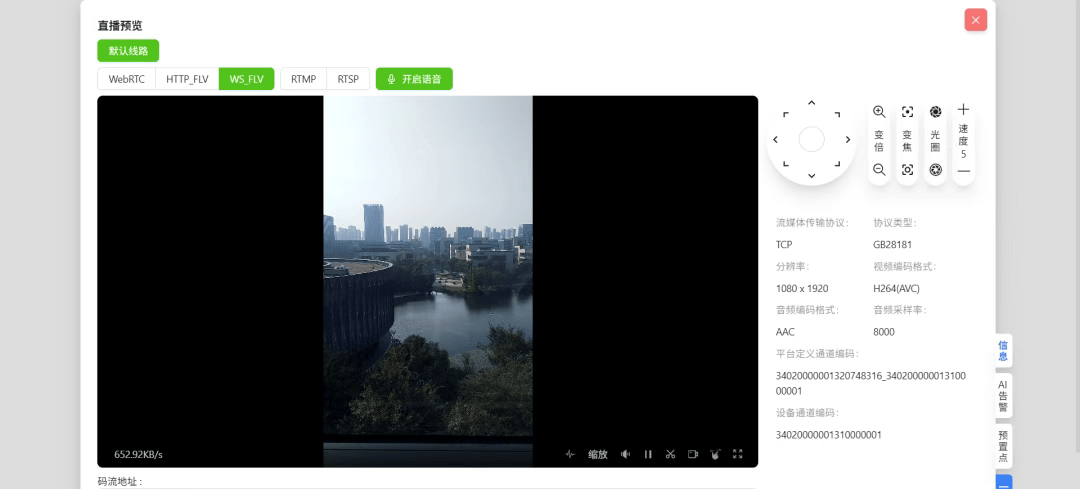Start recording with the camera record icon

[x=692, y=454]
